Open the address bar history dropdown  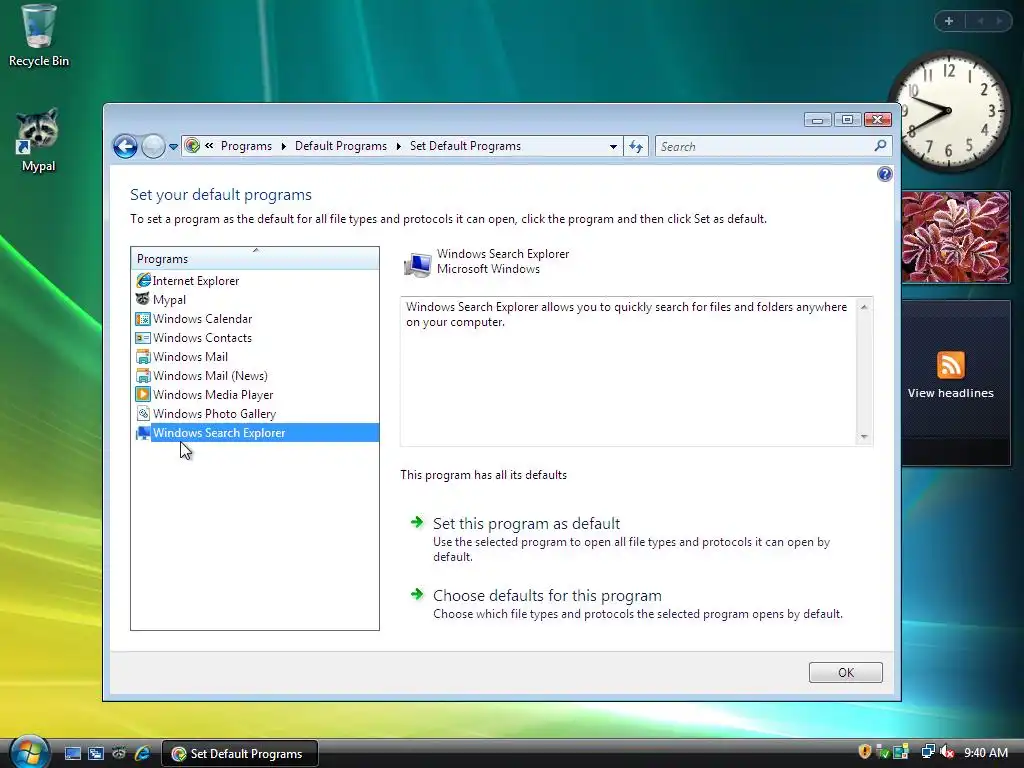click(x=613, y=147)
